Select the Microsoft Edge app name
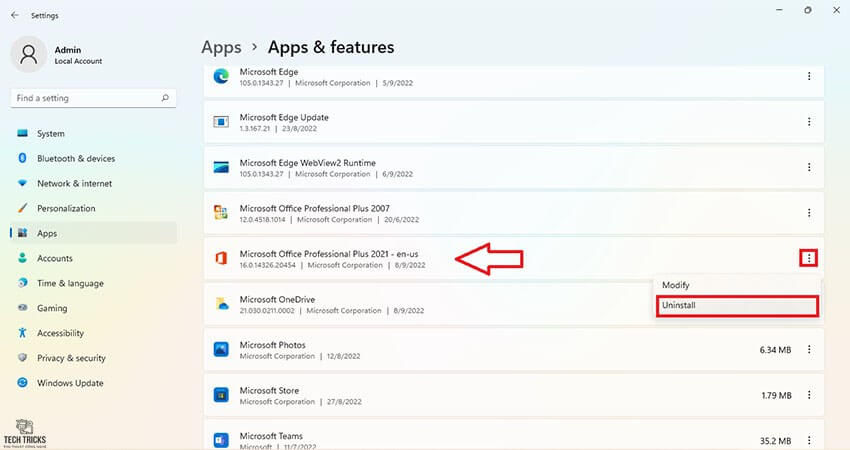Image resolution: width=850 pixels, height=450 pixels. point(269,72)
